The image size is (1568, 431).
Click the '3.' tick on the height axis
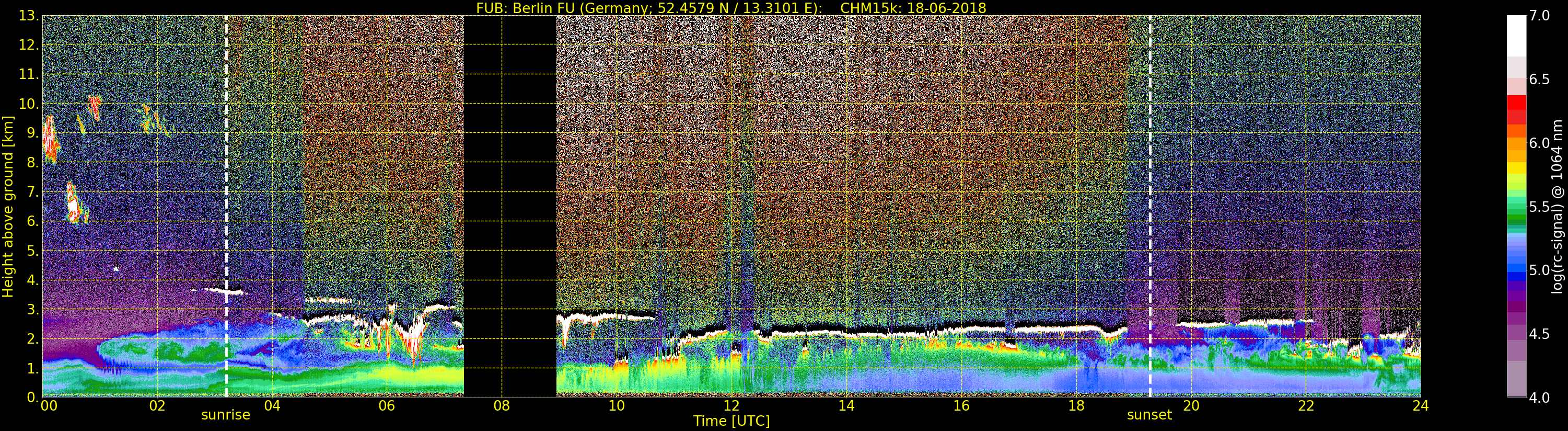[32, 309]
